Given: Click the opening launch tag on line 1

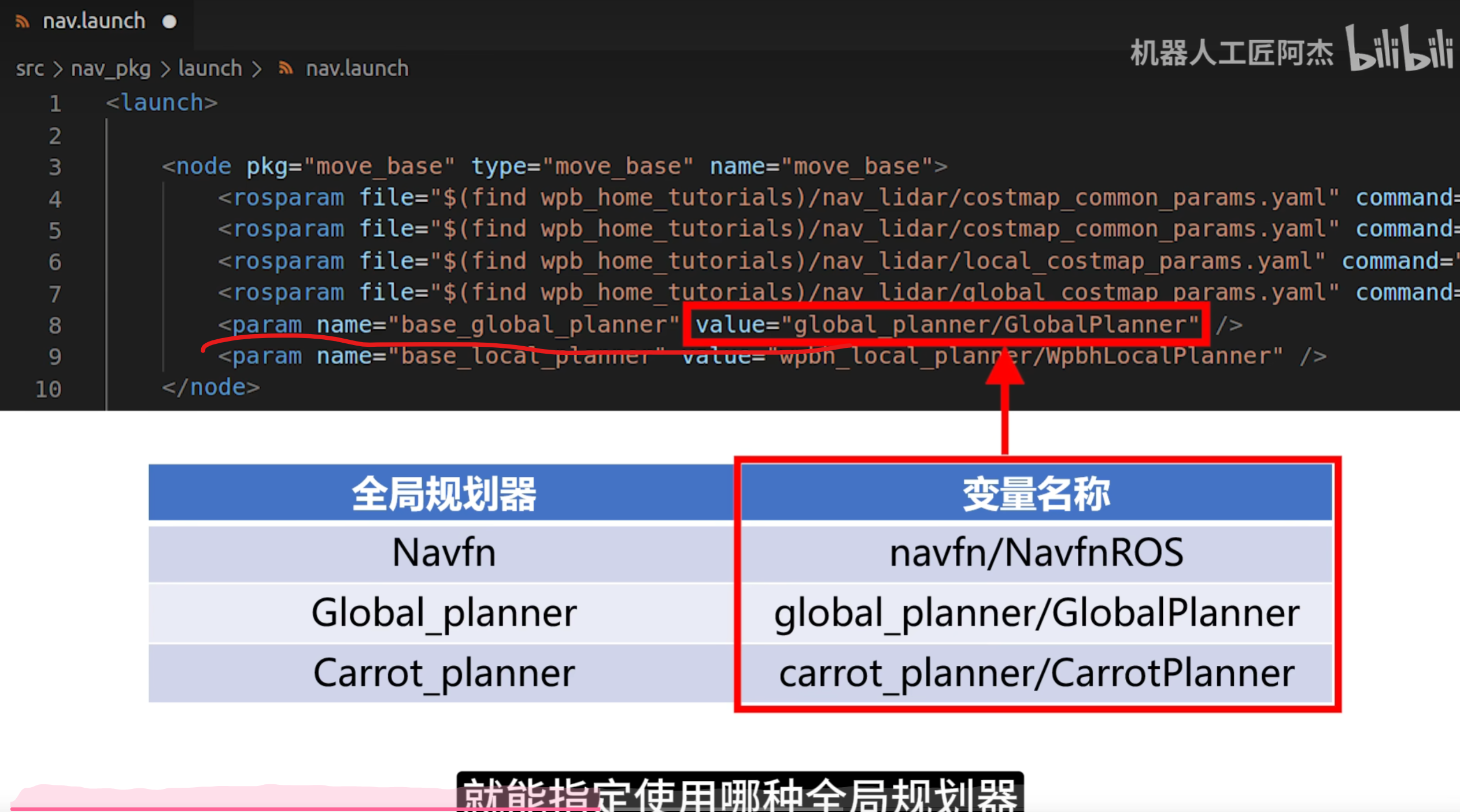Looking at the screenshot, I should (x=161, y=103).
